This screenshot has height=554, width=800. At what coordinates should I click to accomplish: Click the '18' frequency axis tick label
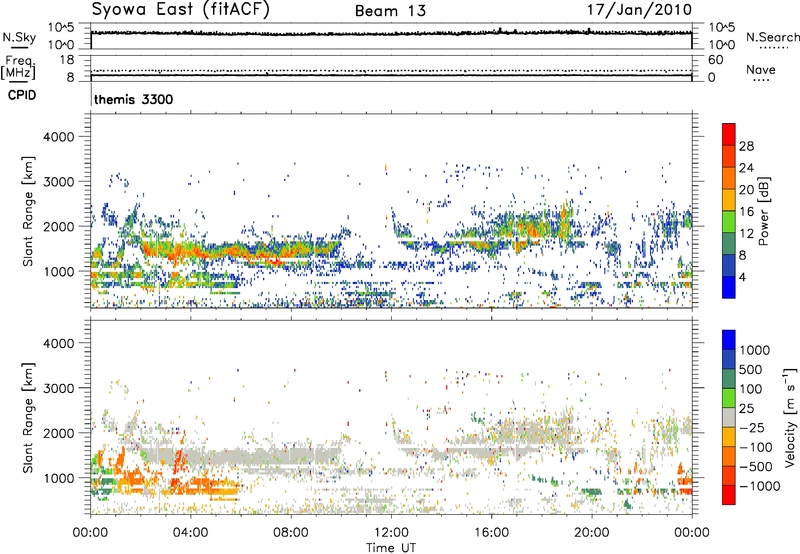coord(67,60)
